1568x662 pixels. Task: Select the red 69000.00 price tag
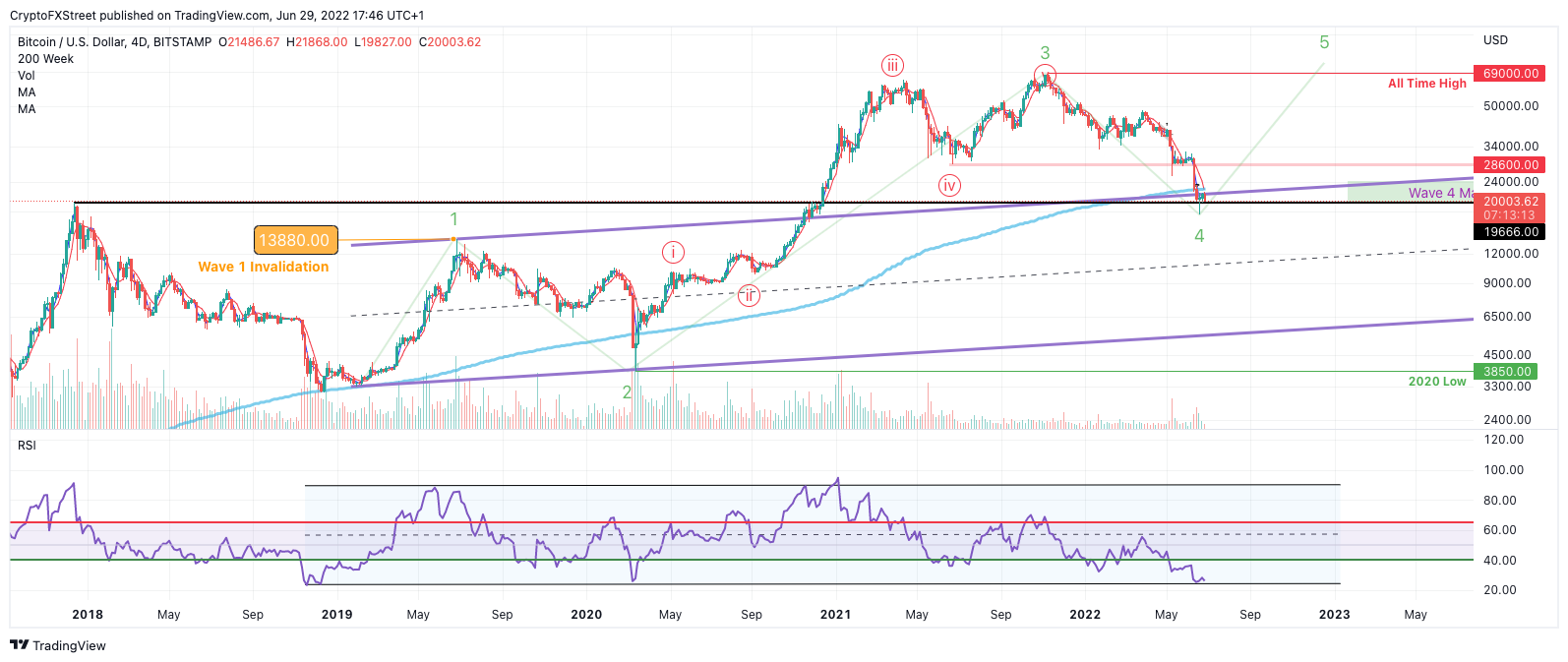[1511, 74]
